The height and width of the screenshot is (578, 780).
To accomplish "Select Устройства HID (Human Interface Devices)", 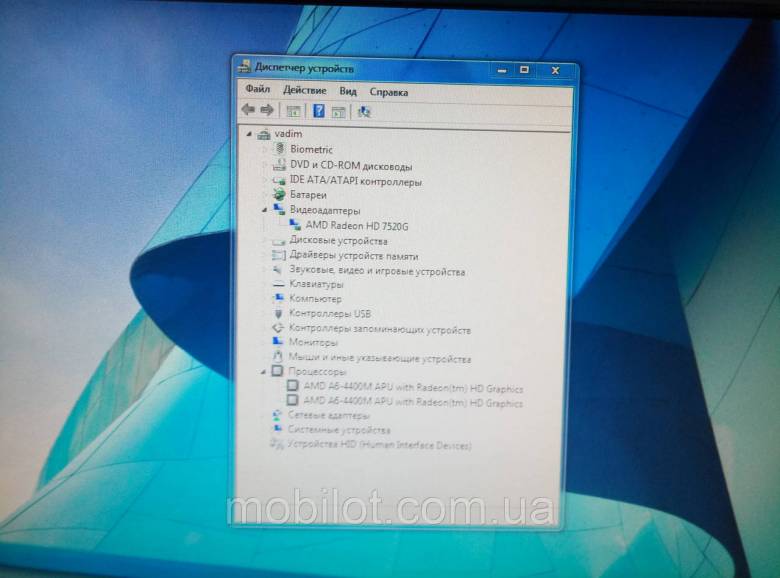I will pos(379,444).
